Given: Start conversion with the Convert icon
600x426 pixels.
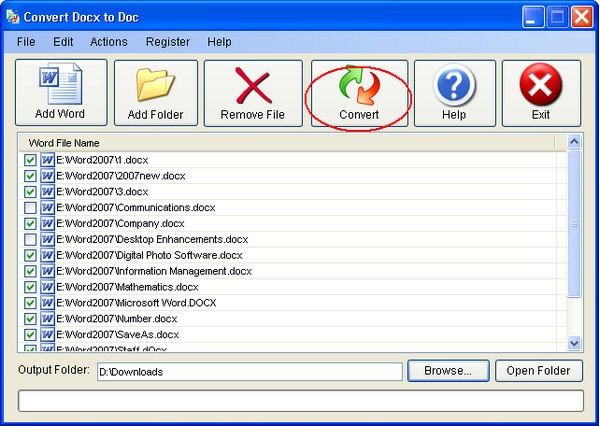Looking at the screenshot, I should coord(358,86).
